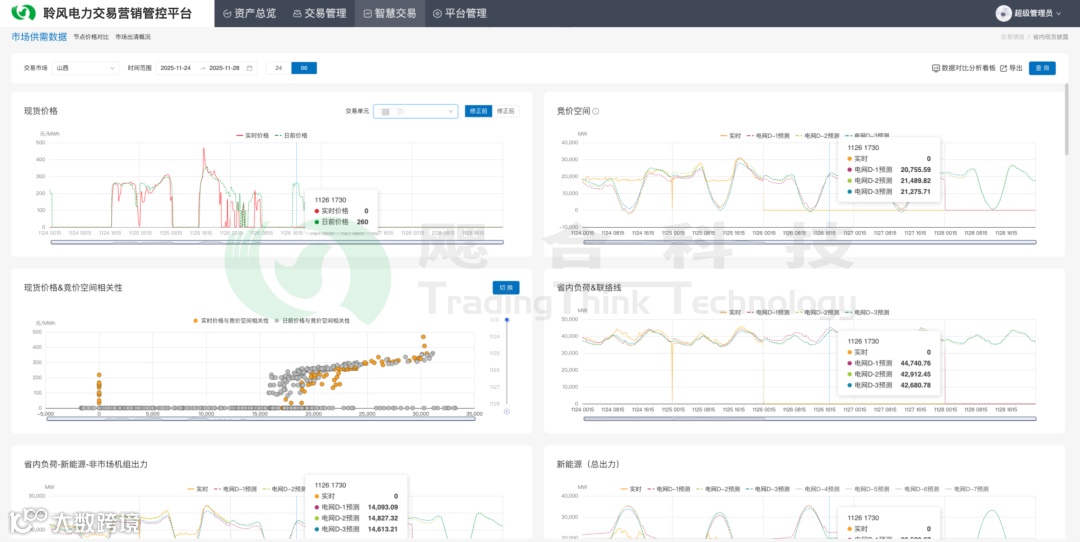This screenshot has height=542, width=1080.
Task: Click the vertical date timeline slider handle
Action: [507, 320]
